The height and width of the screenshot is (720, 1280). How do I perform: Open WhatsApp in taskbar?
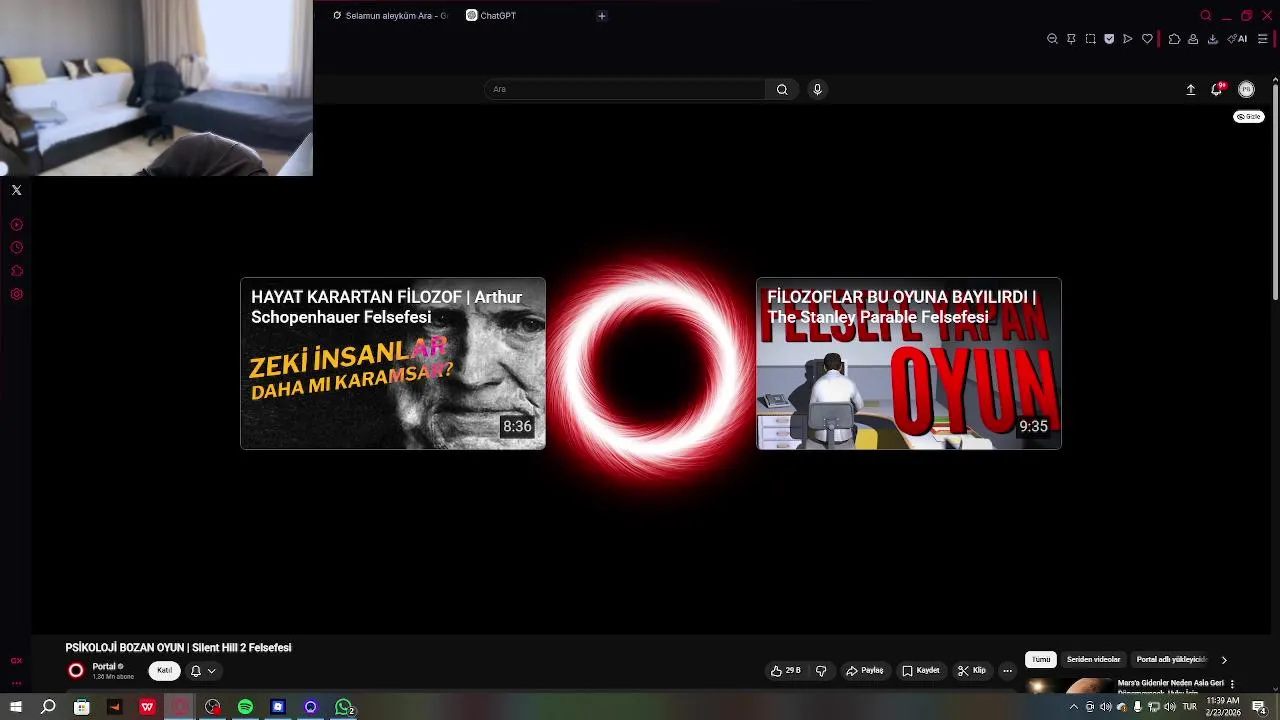point(344,707)
